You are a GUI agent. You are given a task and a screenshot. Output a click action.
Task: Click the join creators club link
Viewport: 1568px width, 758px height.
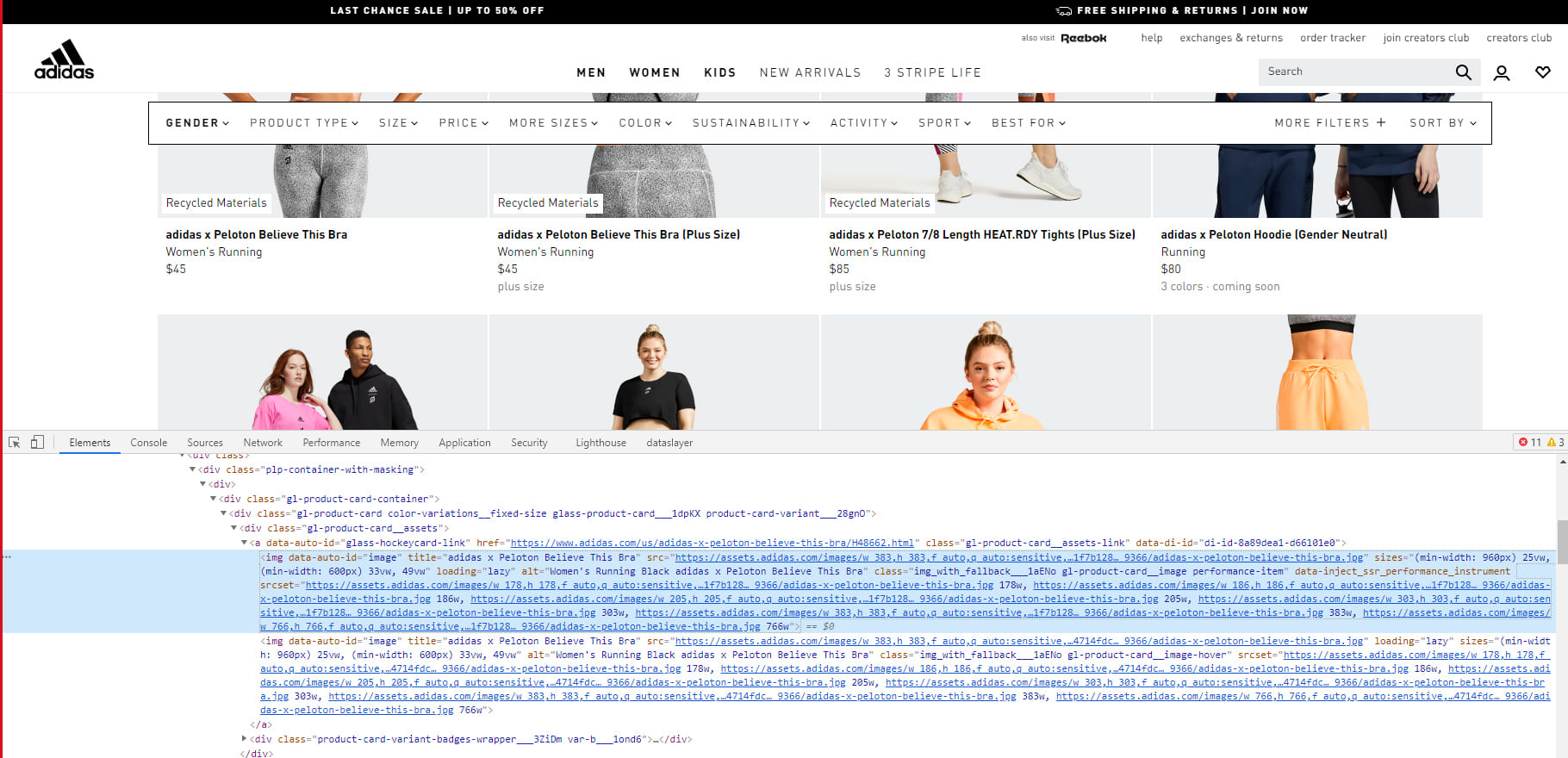coord(1426,38)
